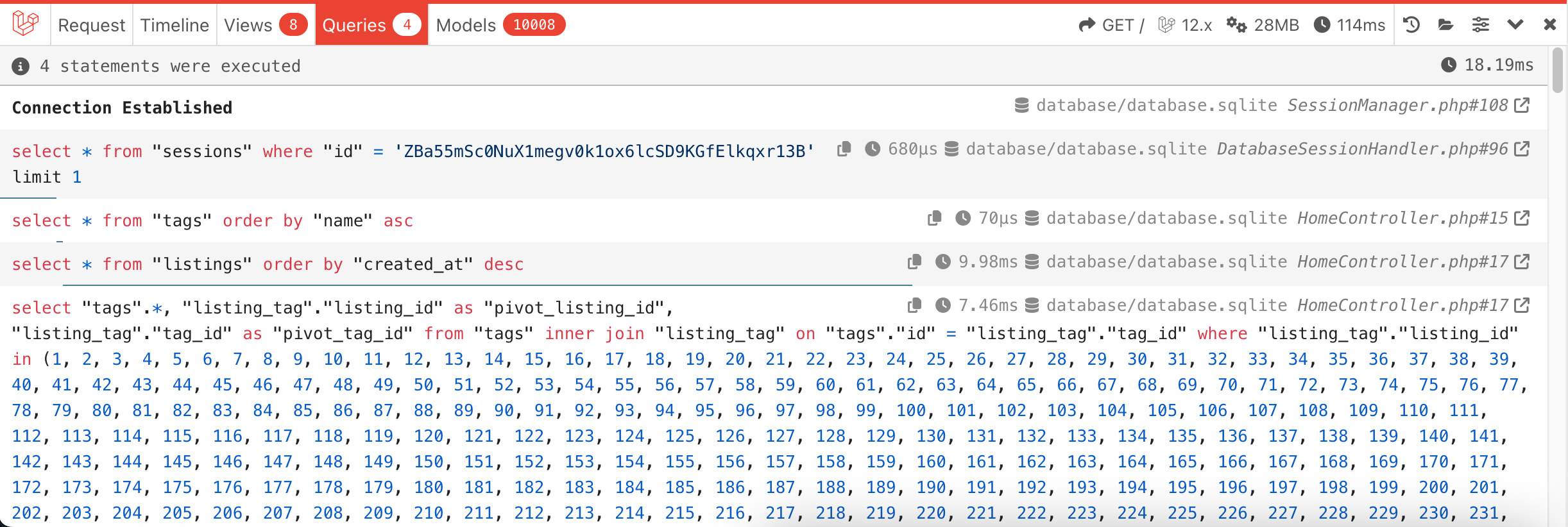Image resolution: width=1568 pixels, height=527 pixels.
Task: Open the Views tab
Action: pos(265,25)
